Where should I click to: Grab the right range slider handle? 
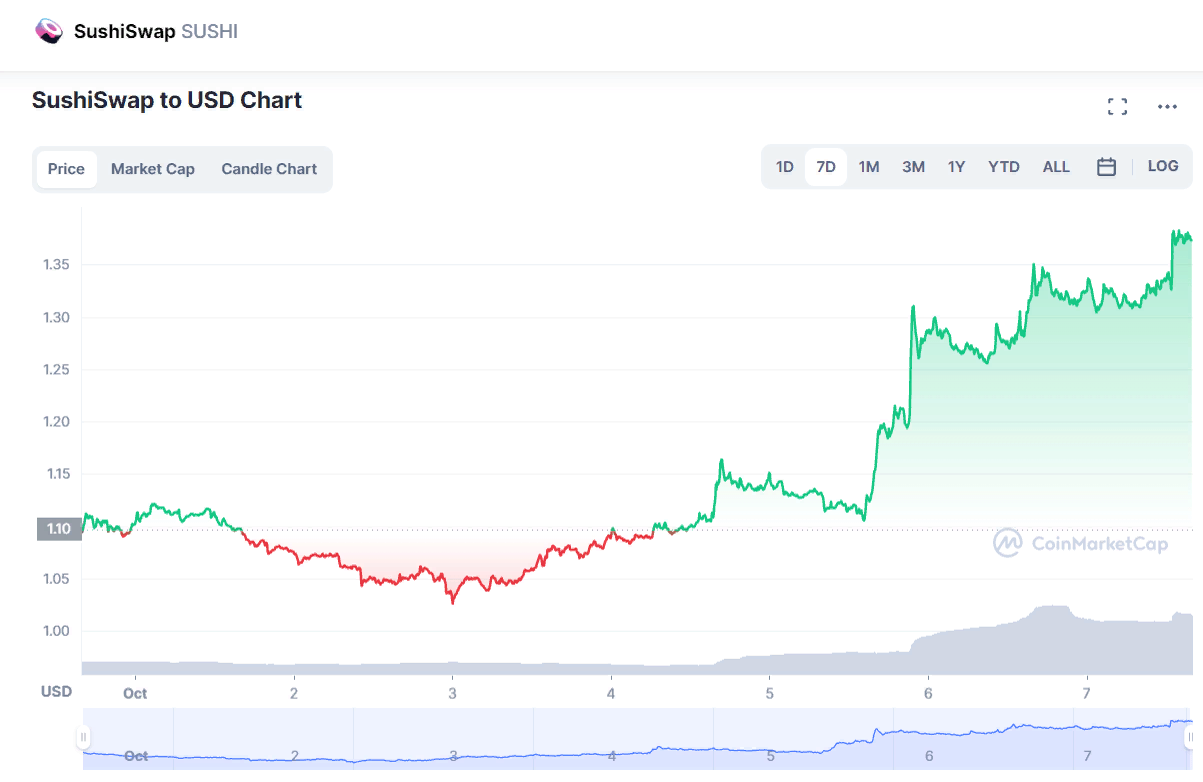tap(1190, 737)
